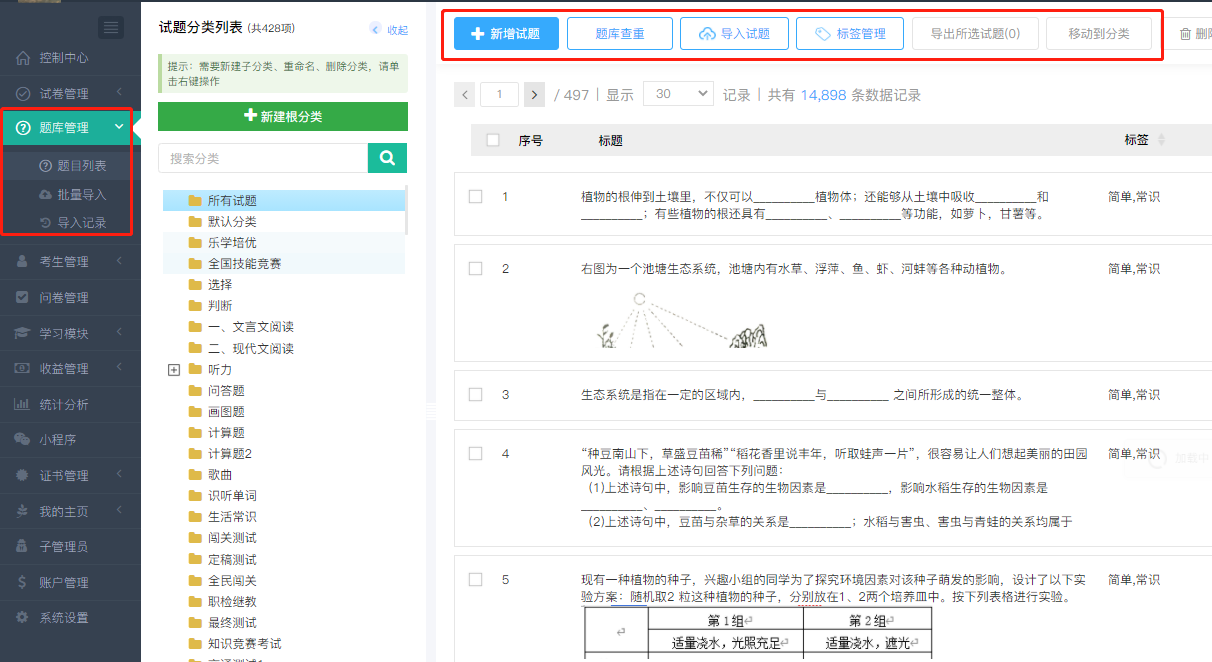Viewport: 1212px width, 662px height.
Task: Click the folder icon of 所有试题
Action: coord(195,200)
